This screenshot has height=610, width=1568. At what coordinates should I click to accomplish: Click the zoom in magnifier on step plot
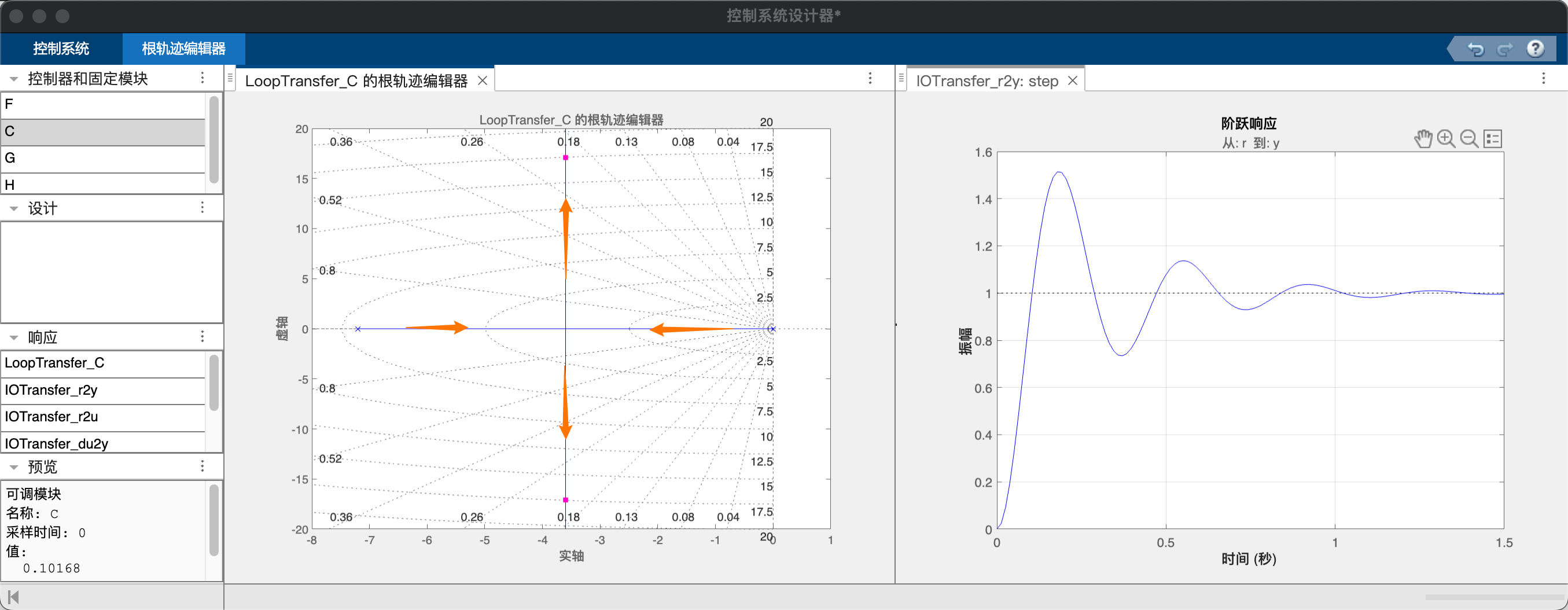pos(1446,139)
